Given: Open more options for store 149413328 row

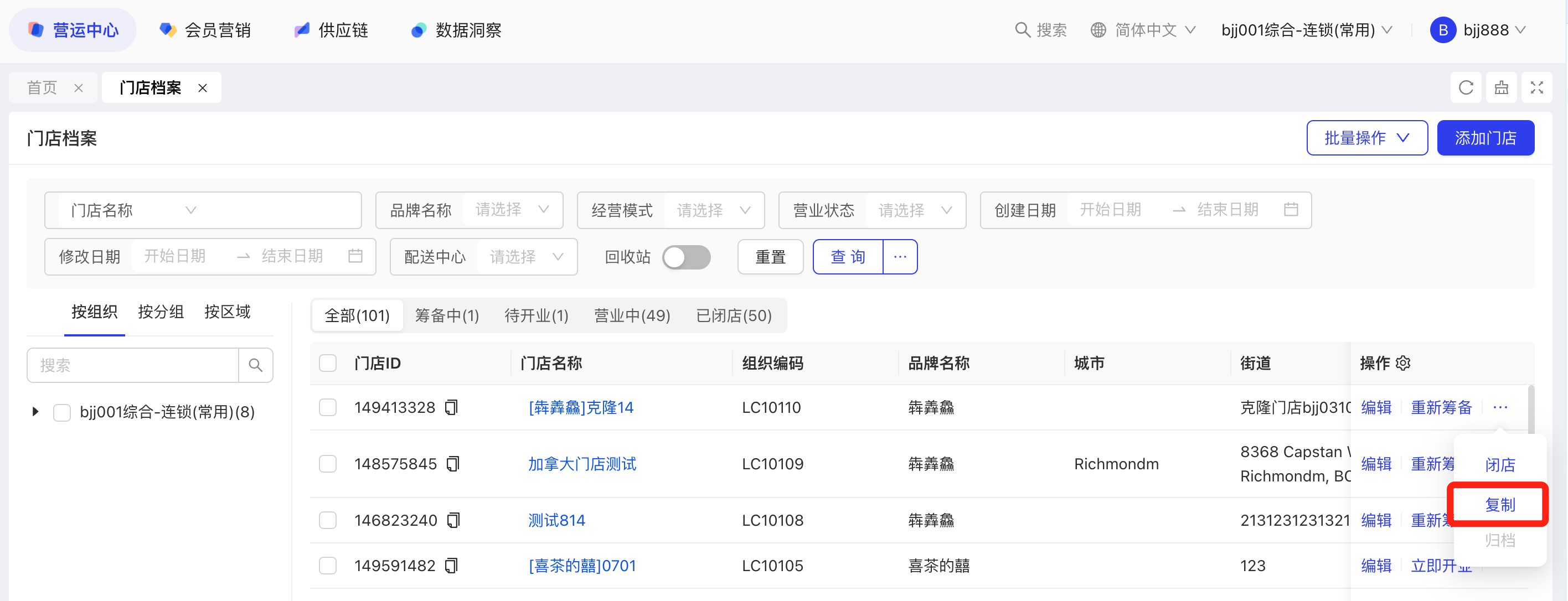Looking at the screenshot, I should 1500,407.
